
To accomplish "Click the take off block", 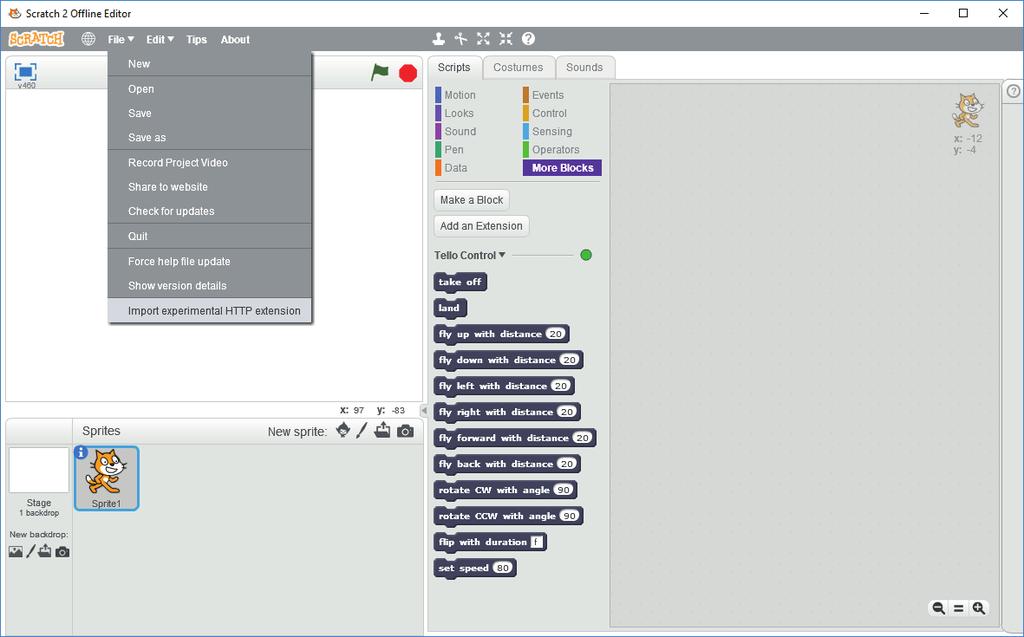I will pyautogui.click(x=460, y=282).
